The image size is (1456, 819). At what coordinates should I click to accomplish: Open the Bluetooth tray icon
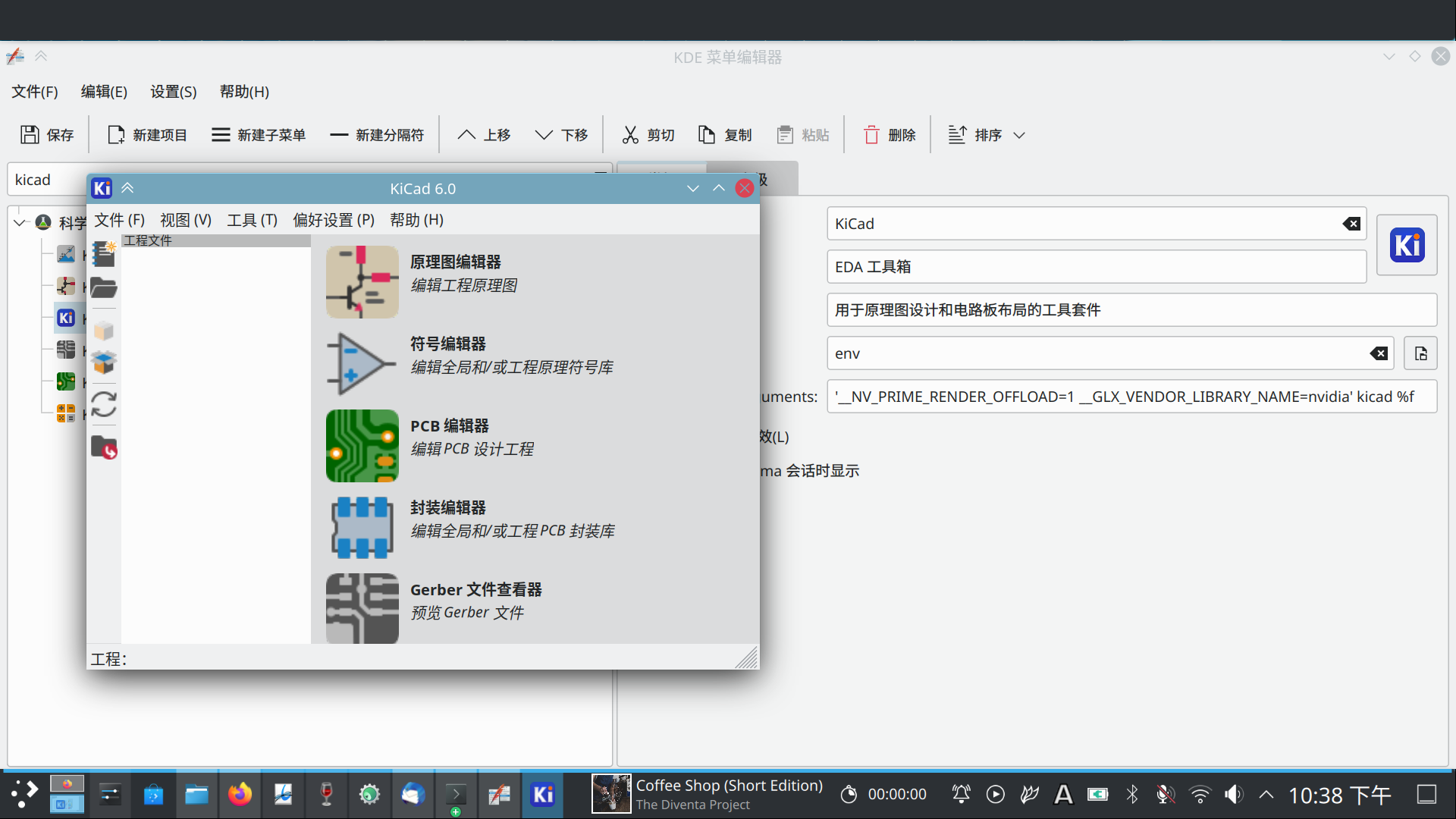click(x=1132, y=795)
